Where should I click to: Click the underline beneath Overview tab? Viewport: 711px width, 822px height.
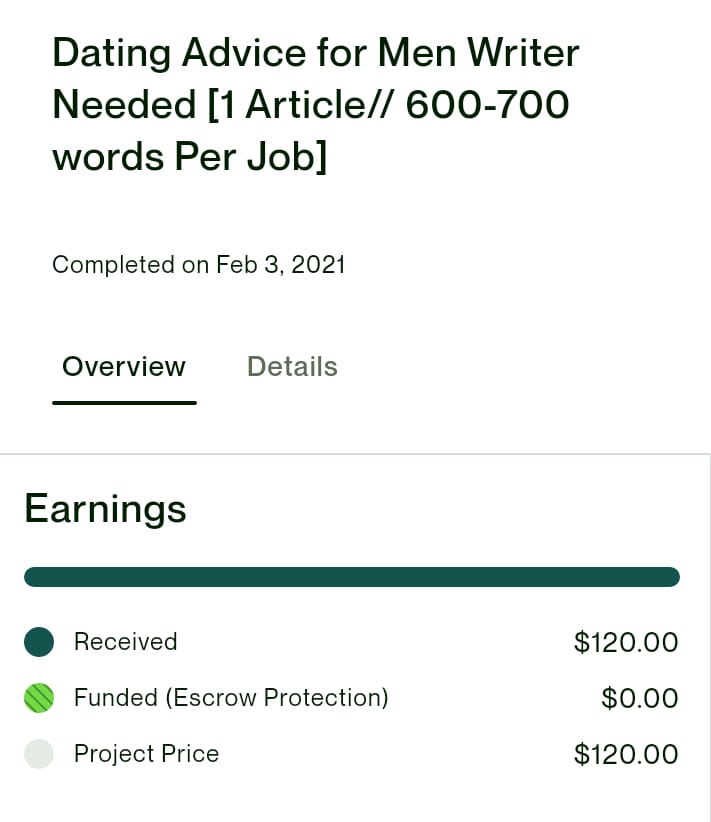(124, 403)
